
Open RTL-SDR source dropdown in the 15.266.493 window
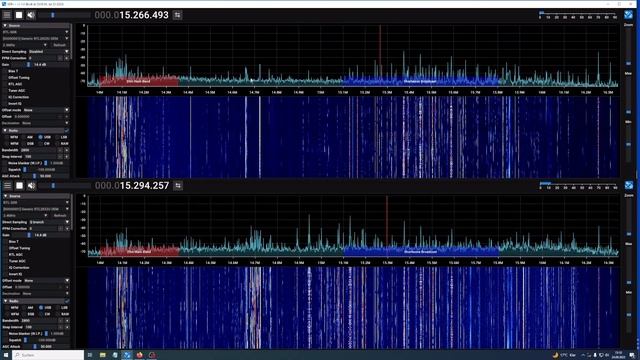point(36,32)
